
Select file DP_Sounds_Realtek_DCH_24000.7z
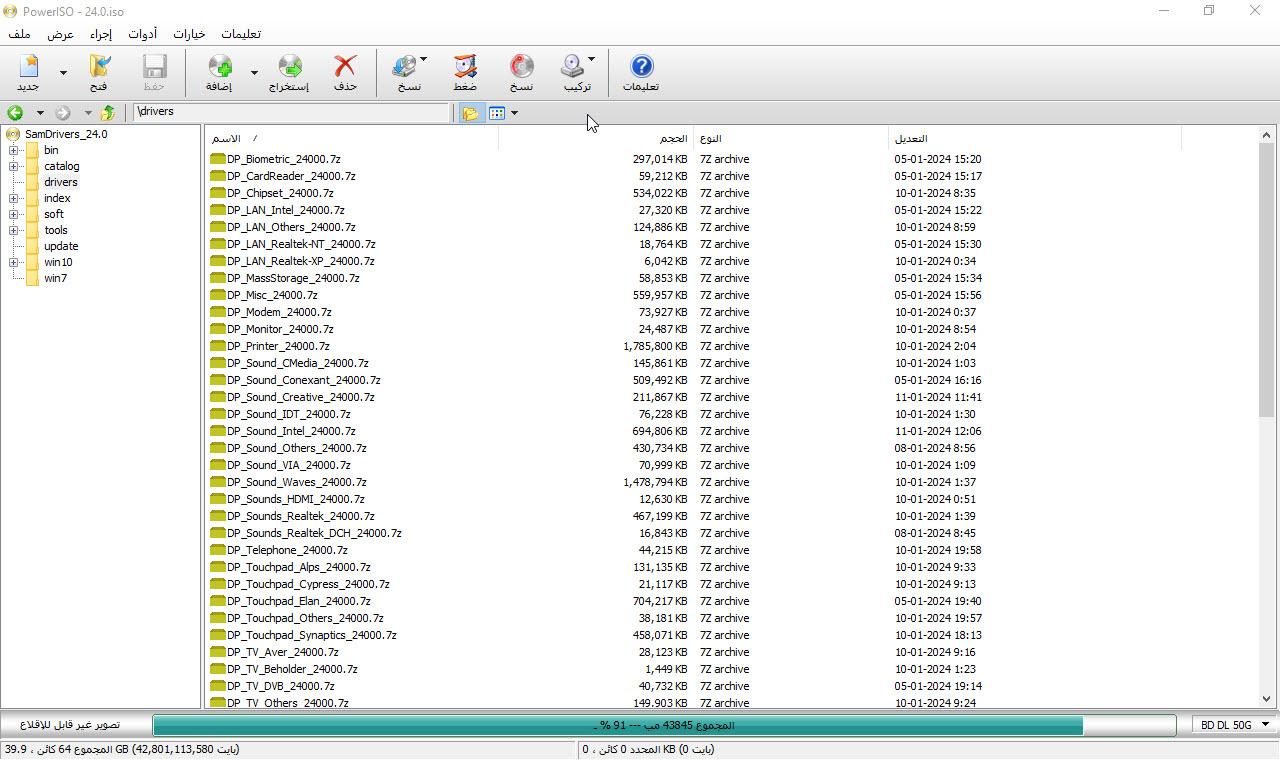click(314, 533)
